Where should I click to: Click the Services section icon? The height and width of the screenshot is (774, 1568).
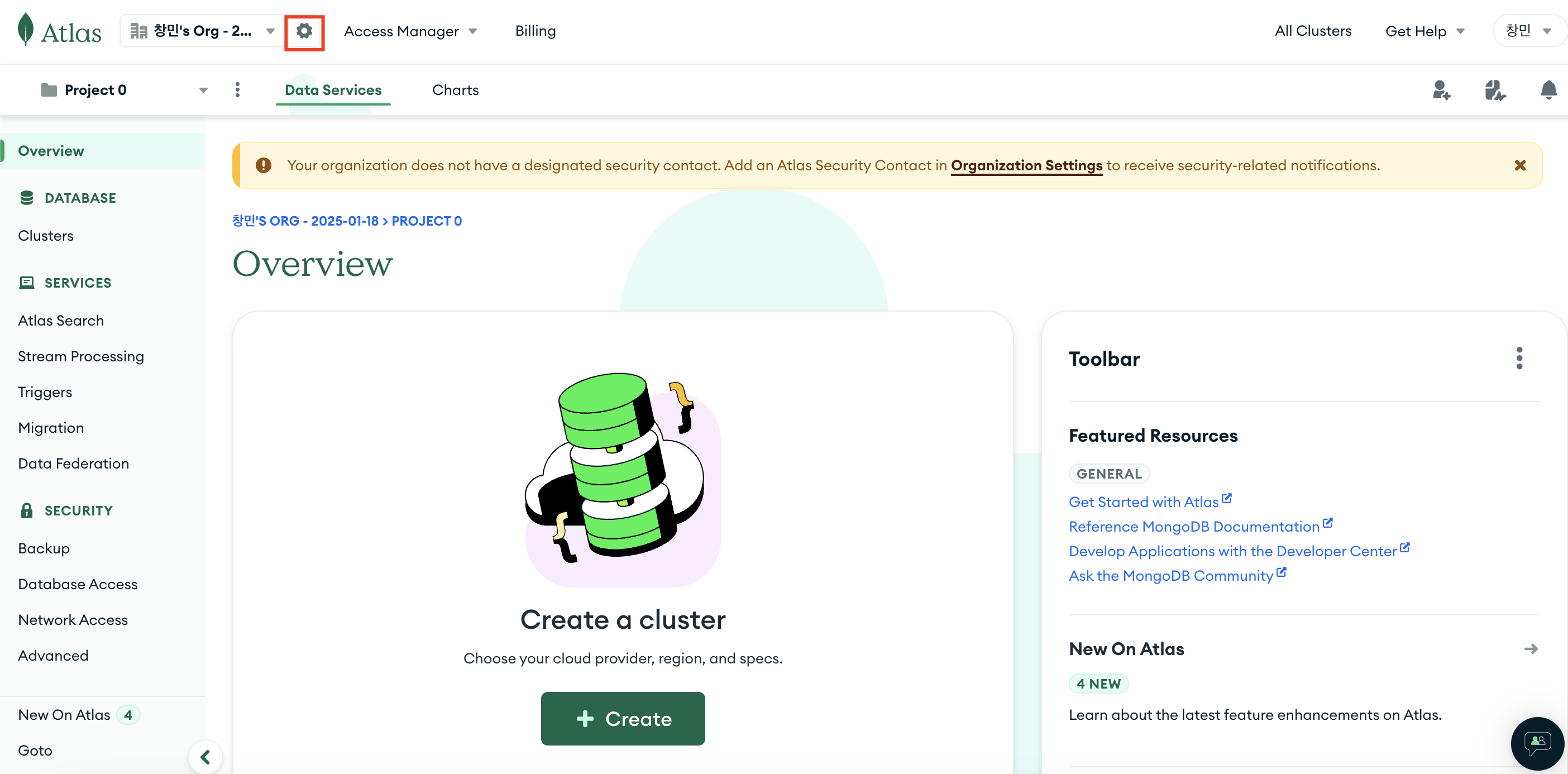click(27, 283)
